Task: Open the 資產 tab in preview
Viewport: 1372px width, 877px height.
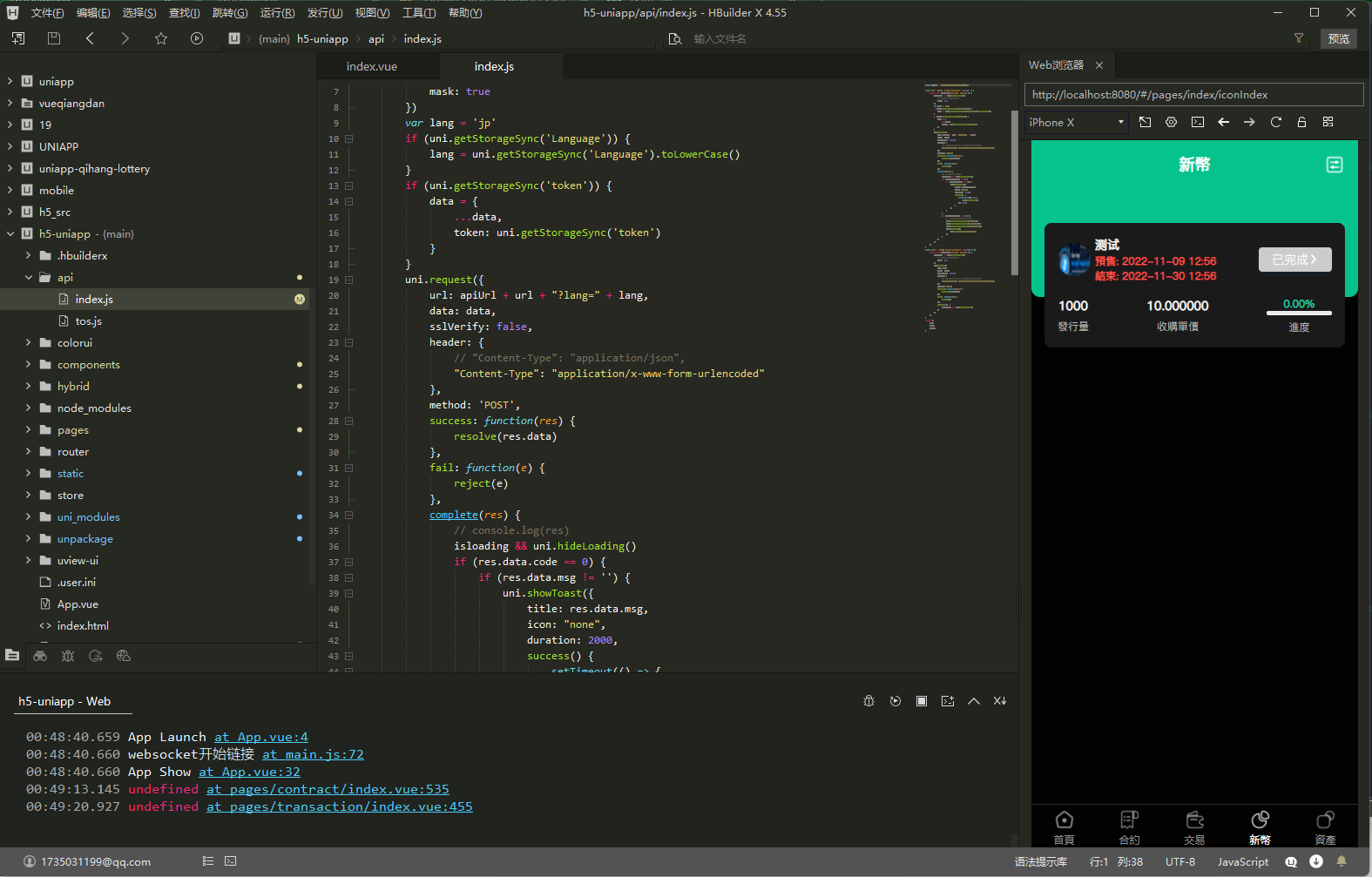Action: [1326, 827]
